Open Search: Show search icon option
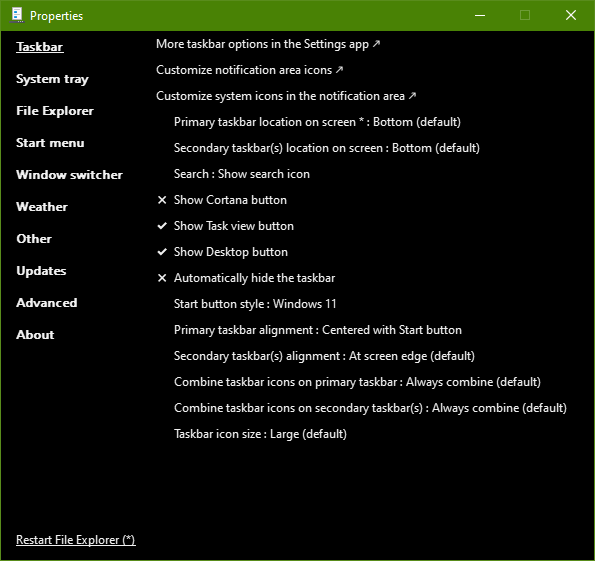 [242, 174]
